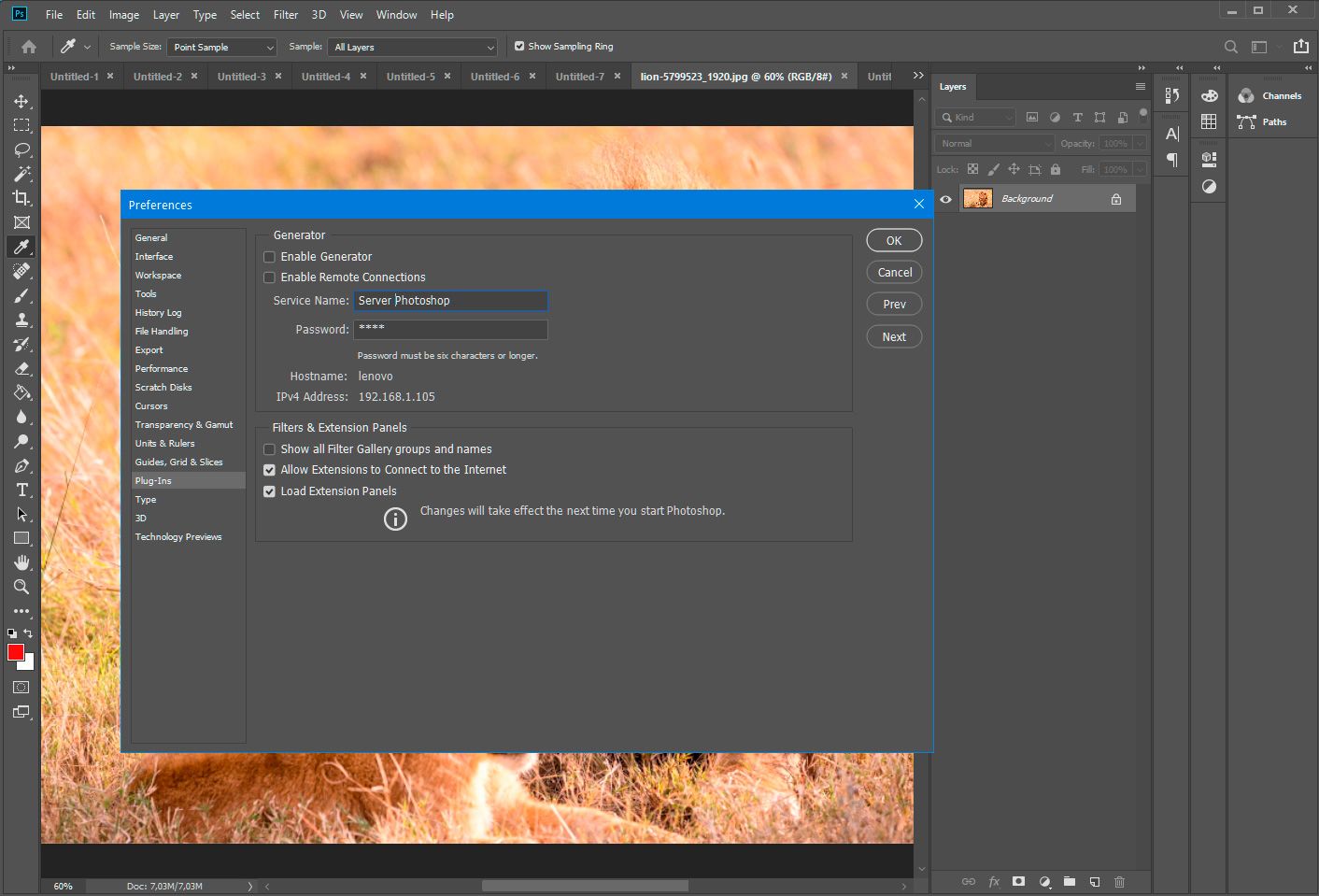This screenshot has width=1319, height=896.
Task: Open the Channels panel
Action: click(x=1270, y=96)
